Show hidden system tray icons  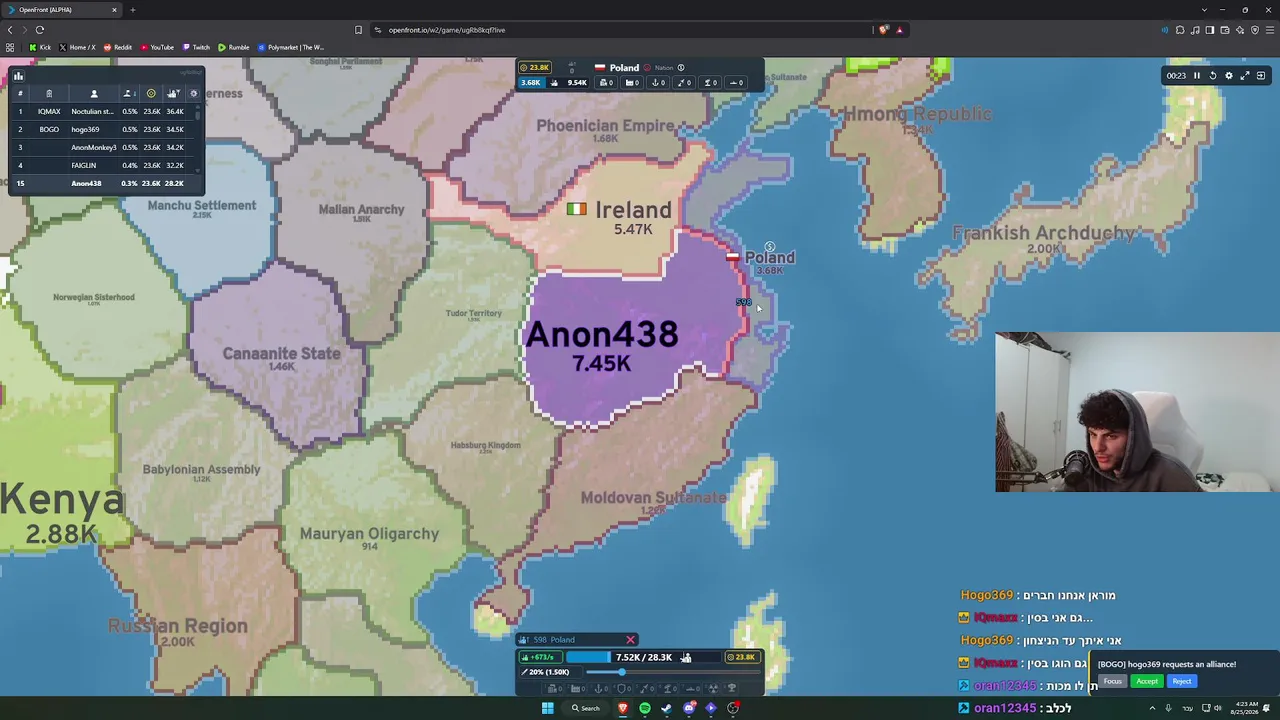click(1152, 708)
